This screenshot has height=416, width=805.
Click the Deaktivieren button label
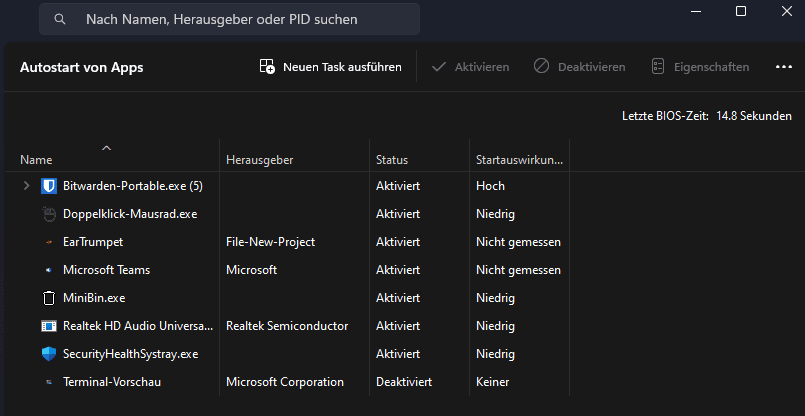(x=591, y=67)
